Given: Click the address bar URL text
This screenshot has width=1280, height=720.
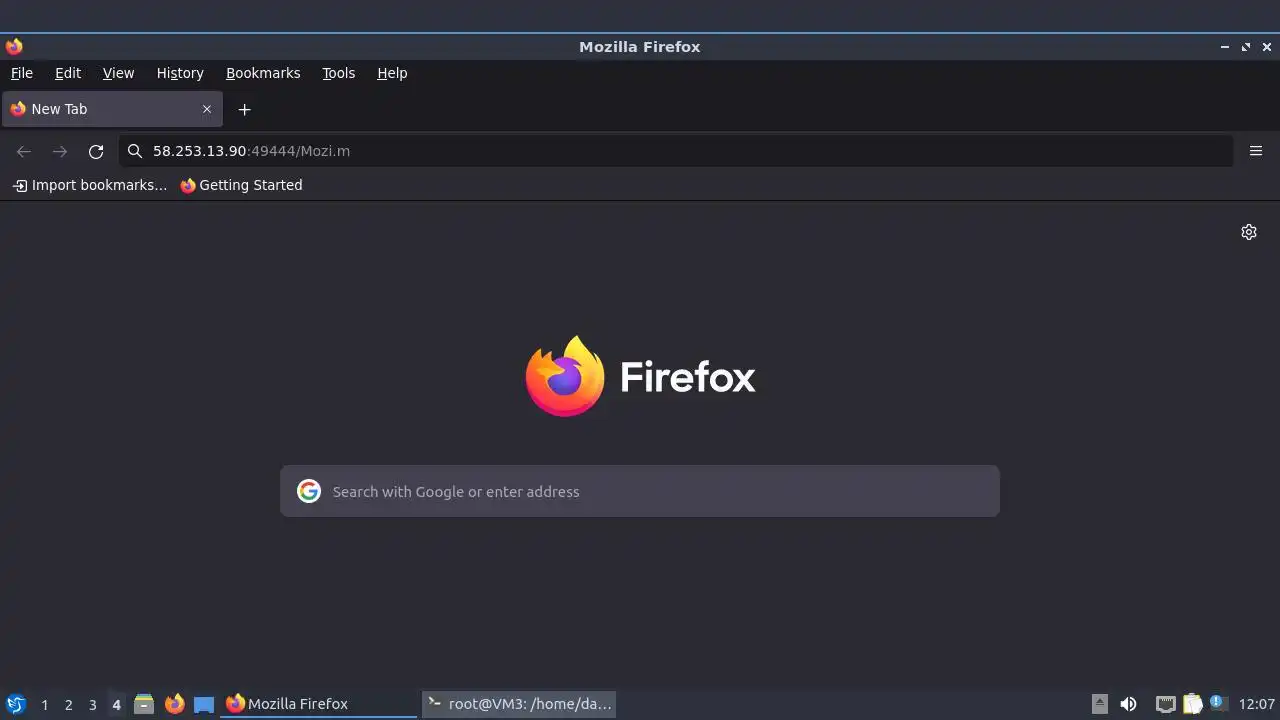Looking at the screenshot, I should [x=251, y=151].
